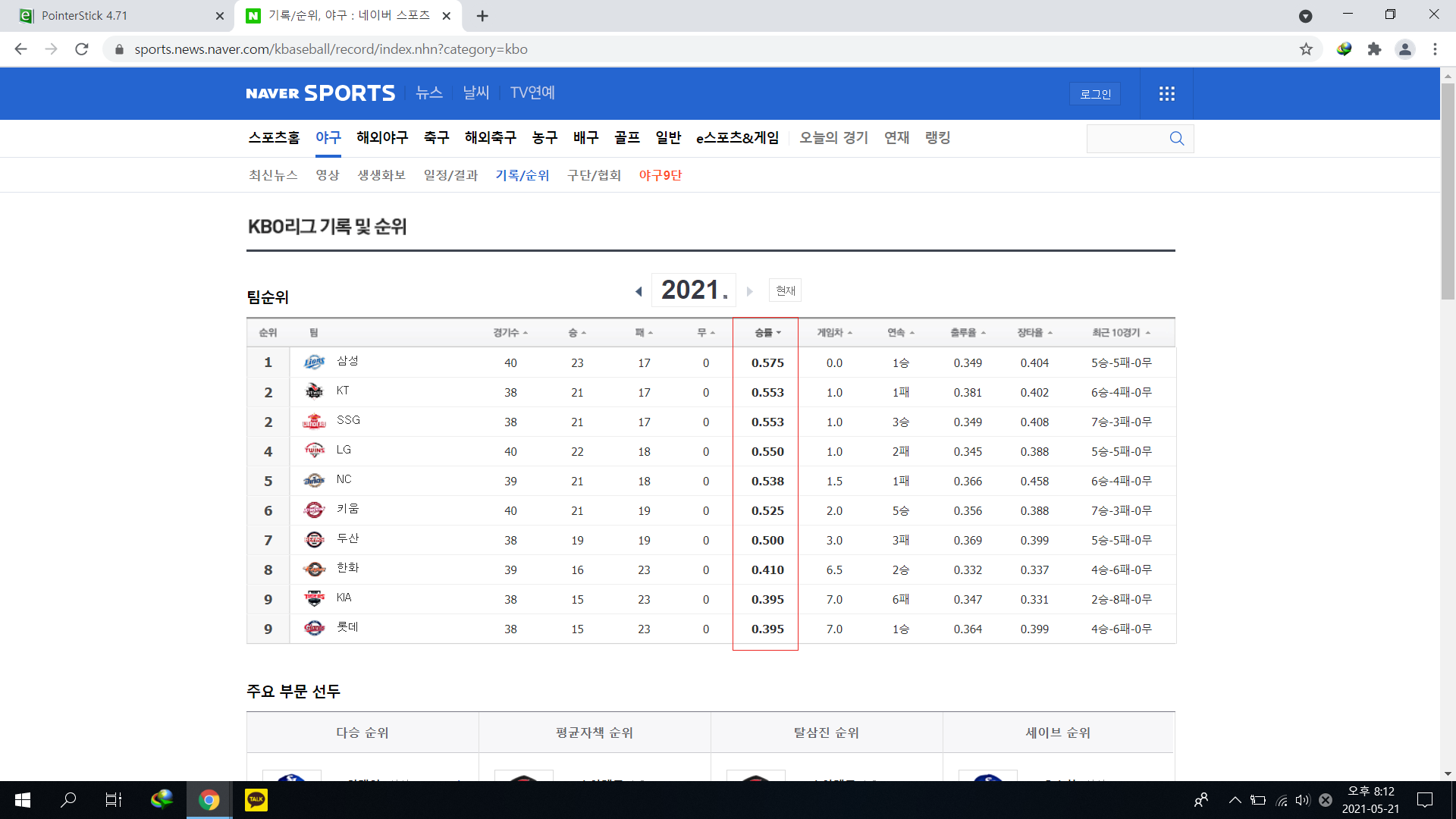Click the 키움 Heroes team logo

tap(314, 510)
